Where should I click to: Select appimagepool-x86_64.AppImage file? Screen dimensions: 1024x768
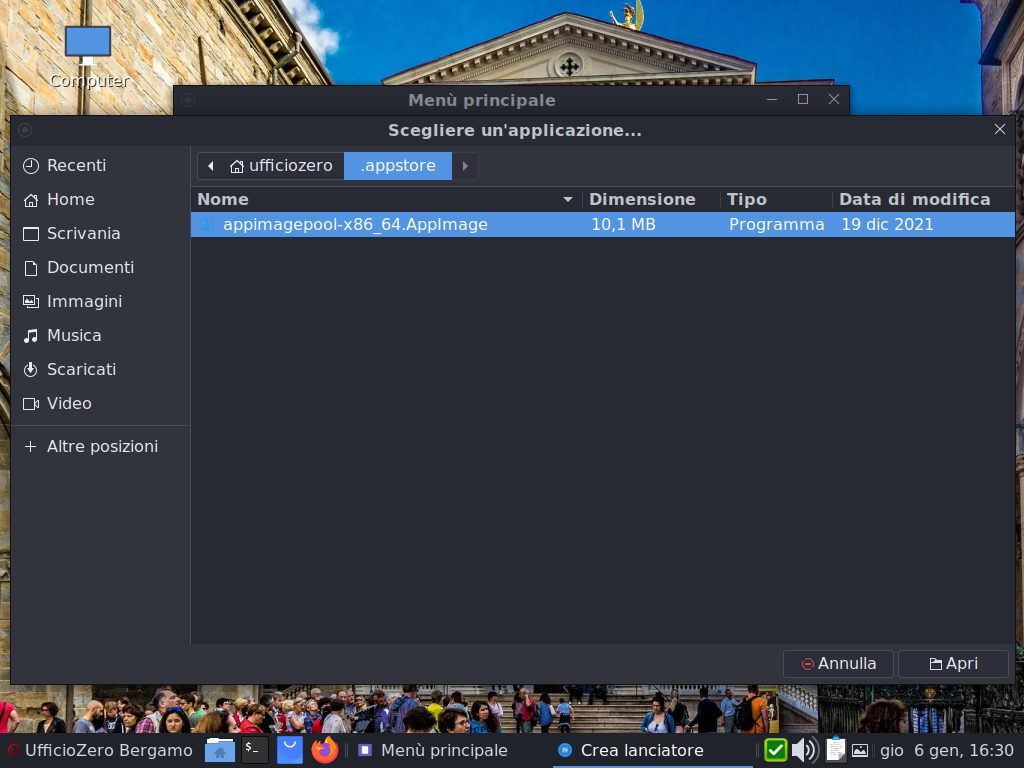pyautogui.click(x=355, y=225)
